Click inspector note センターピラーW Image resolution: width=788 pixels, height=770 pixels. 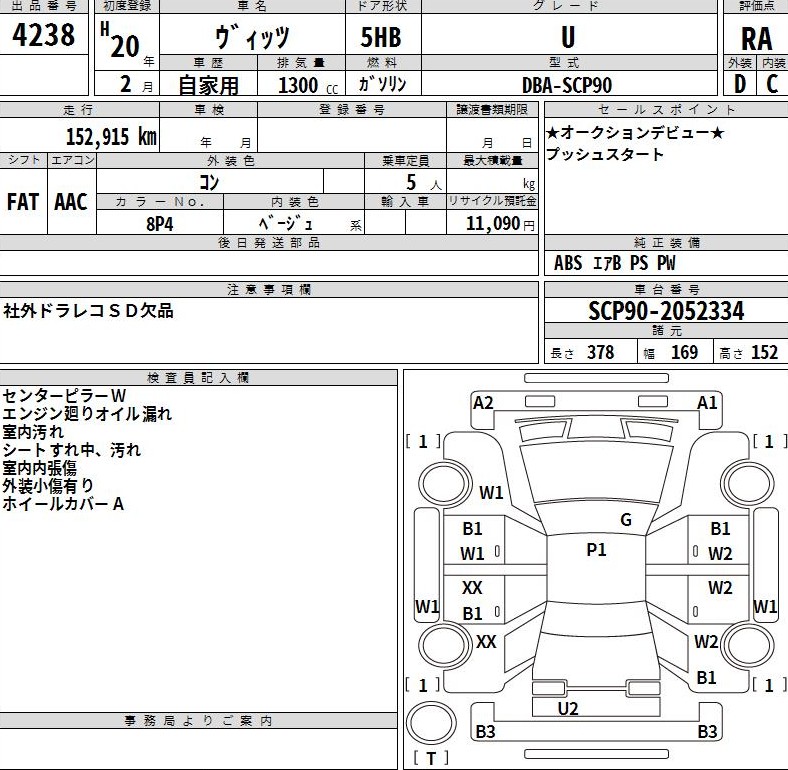(x=64, y=396)
